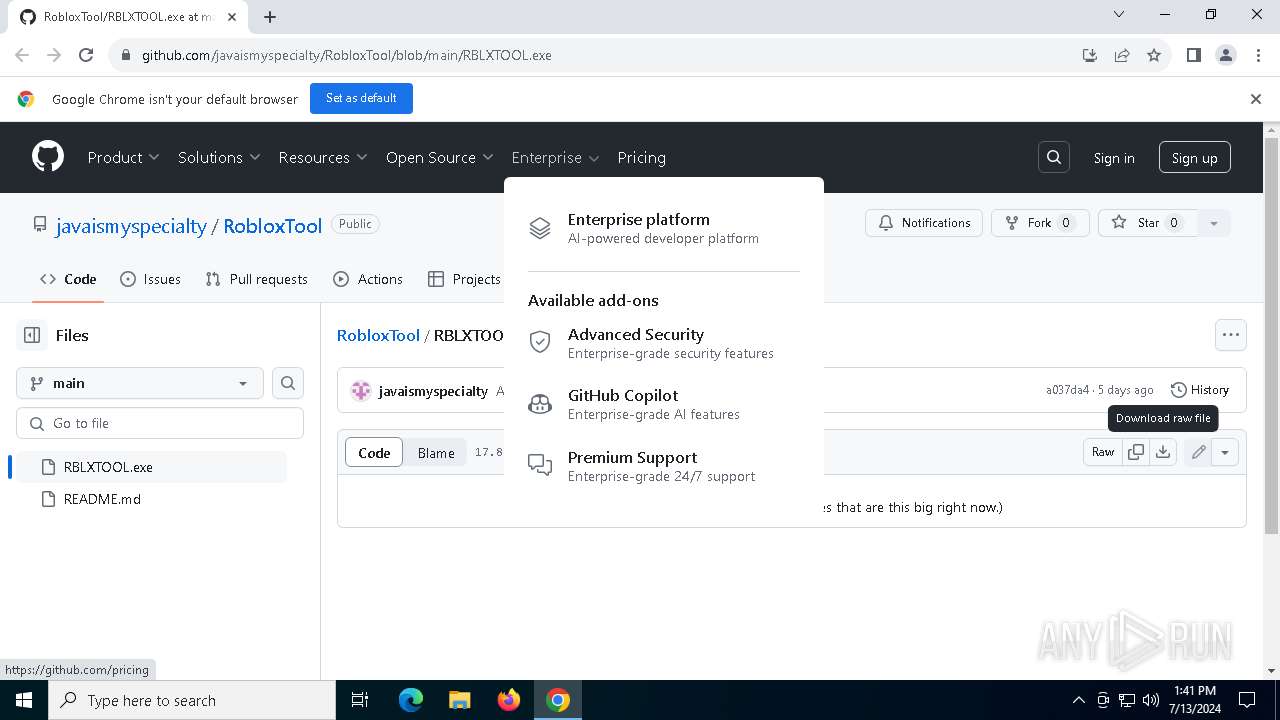The width and height of the screenshot is (1280, 720).
Task: Expand the Product menu
Action: tap(123, 157)
